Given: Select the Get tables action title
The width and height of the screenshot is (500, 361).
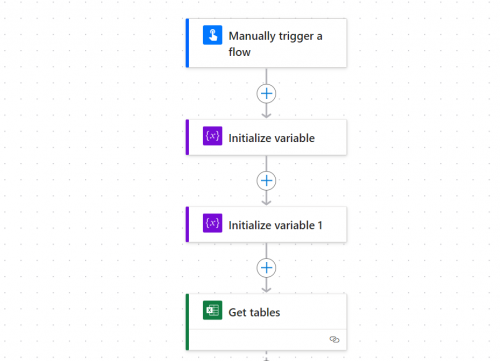Looking at the screenshot, I should click(x=254, y=312).
